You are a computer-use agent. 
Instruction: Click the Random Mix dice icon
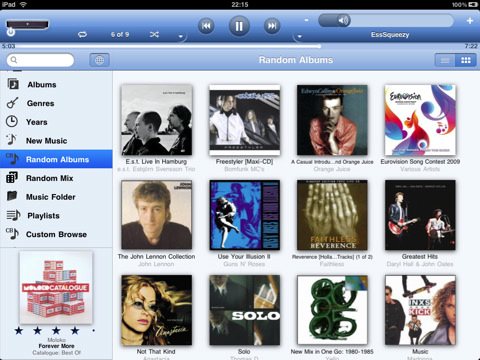click(x=12, y=177)
